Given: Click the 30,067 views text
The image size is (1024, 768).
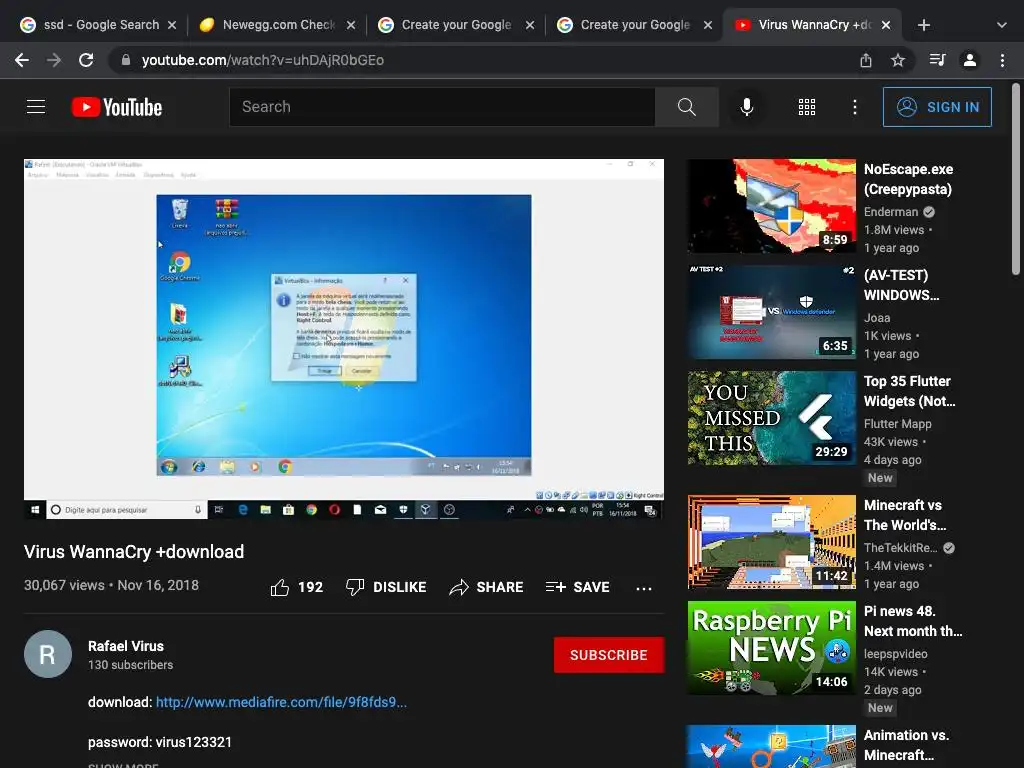Looking at the screenshot, I should pos(64,585).
